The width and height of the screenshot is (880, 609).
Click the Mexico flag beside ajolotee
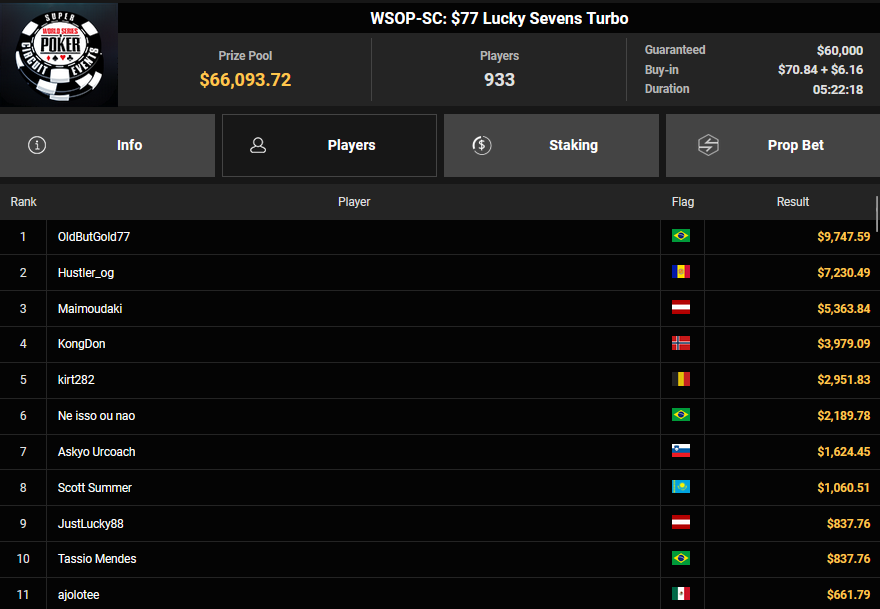coord(681,594)
